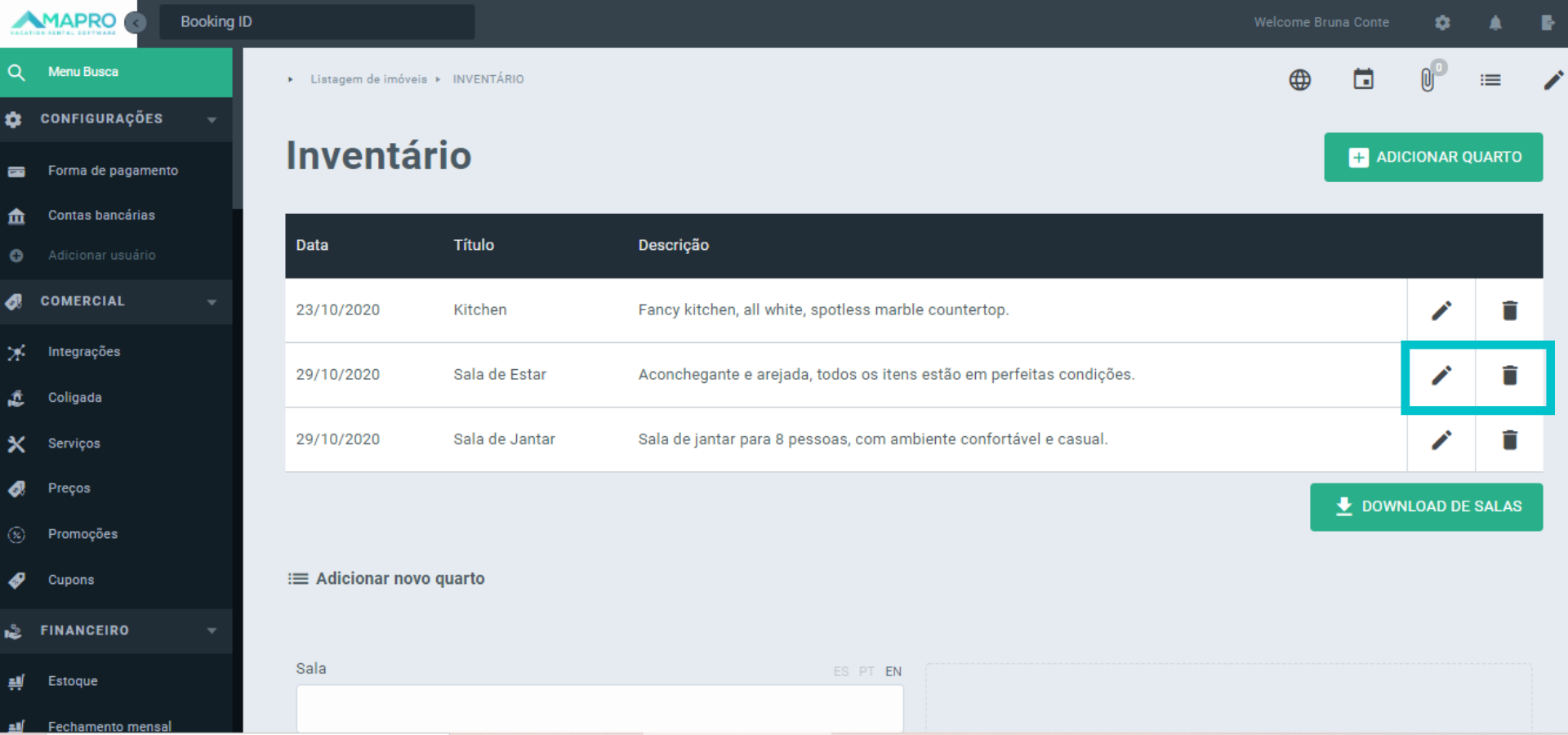This screenshot has width=1568, height=735.
Task: Click the list icon in the top toolbar
Action: pos(1491,79)
